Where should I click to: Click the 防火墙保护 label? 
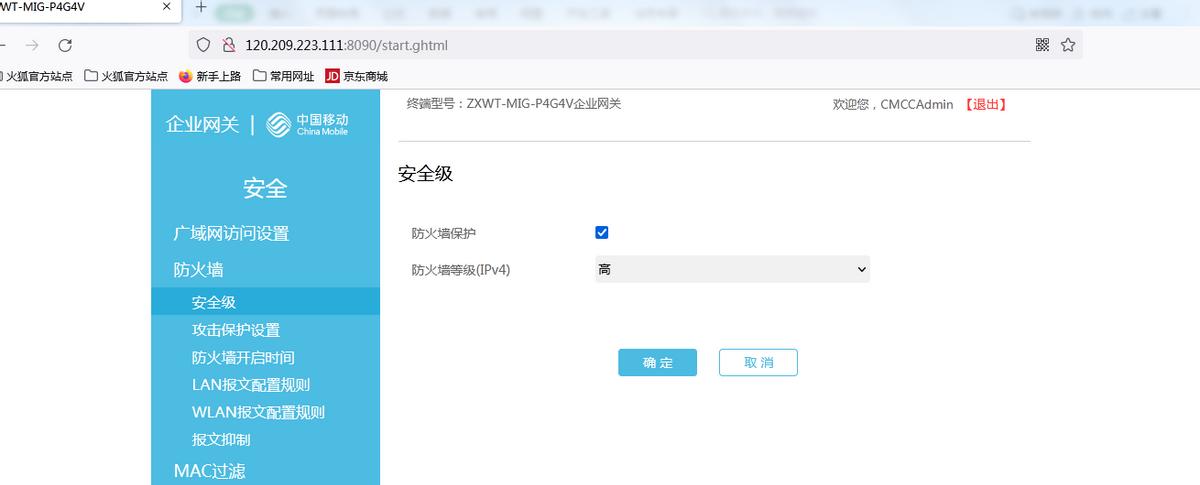444,233
